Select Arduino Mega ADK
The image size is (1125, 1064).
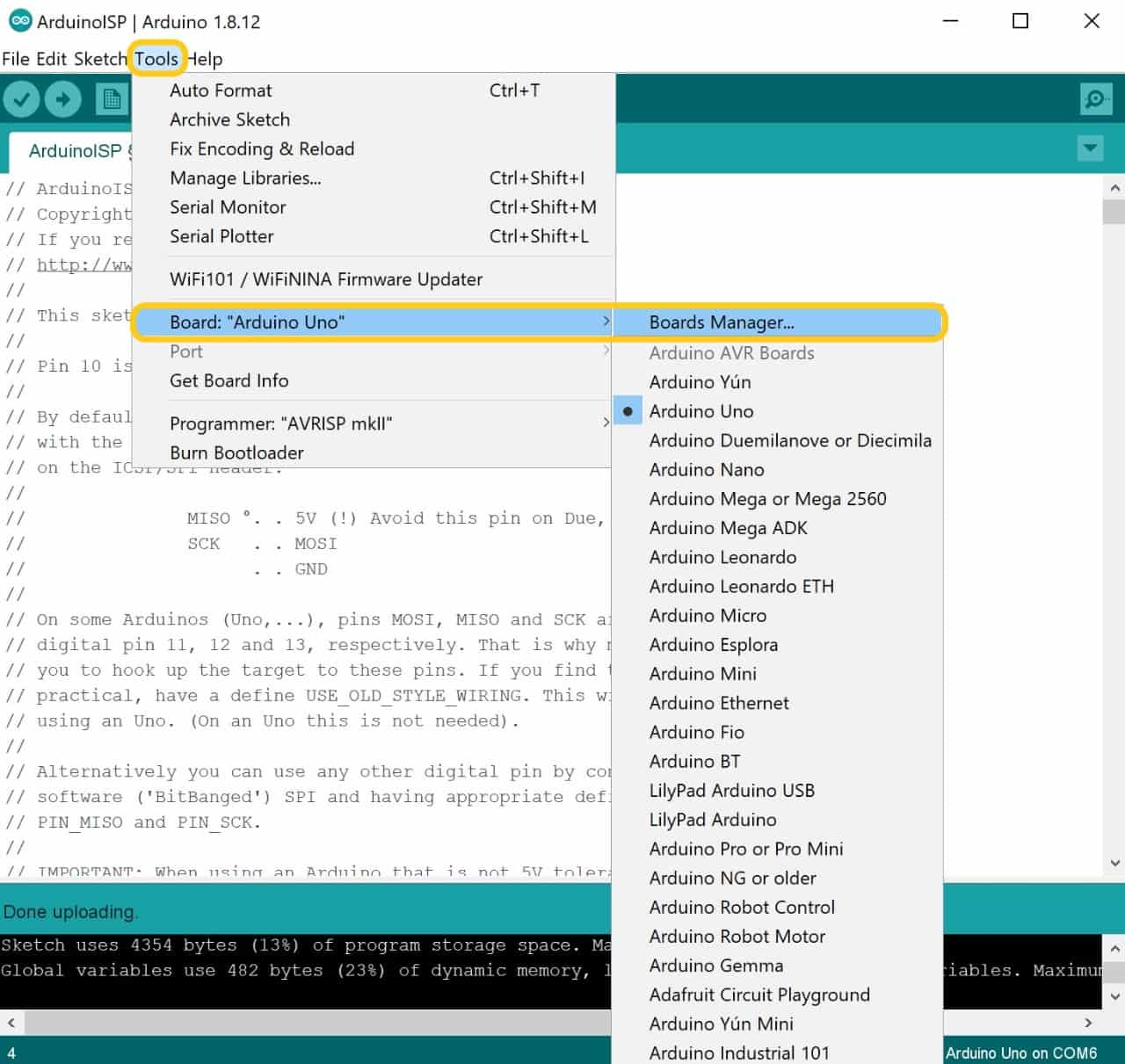pos(778,528)
